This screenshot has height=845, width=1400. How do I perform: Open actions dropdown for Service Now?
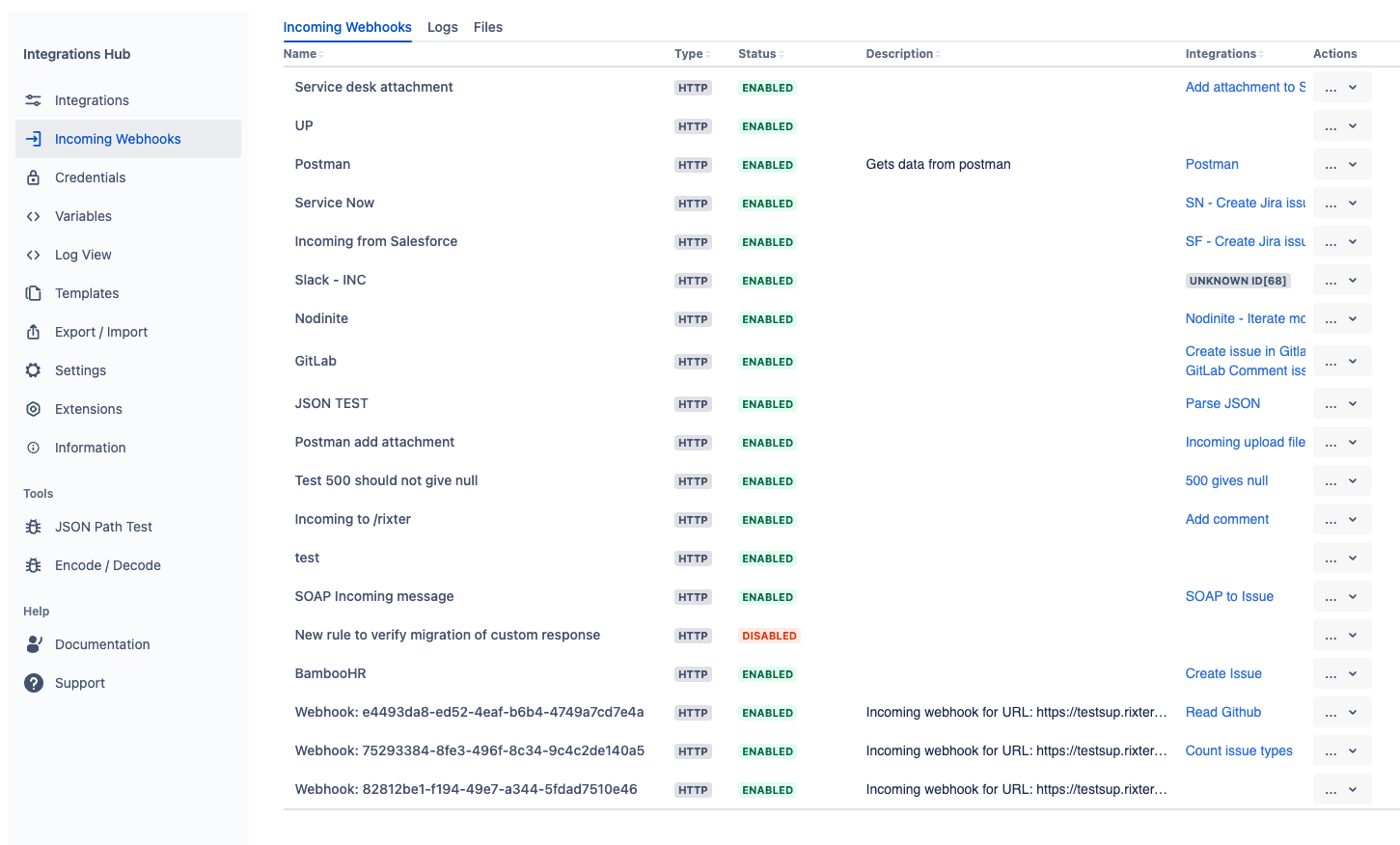click(1342, 203)
